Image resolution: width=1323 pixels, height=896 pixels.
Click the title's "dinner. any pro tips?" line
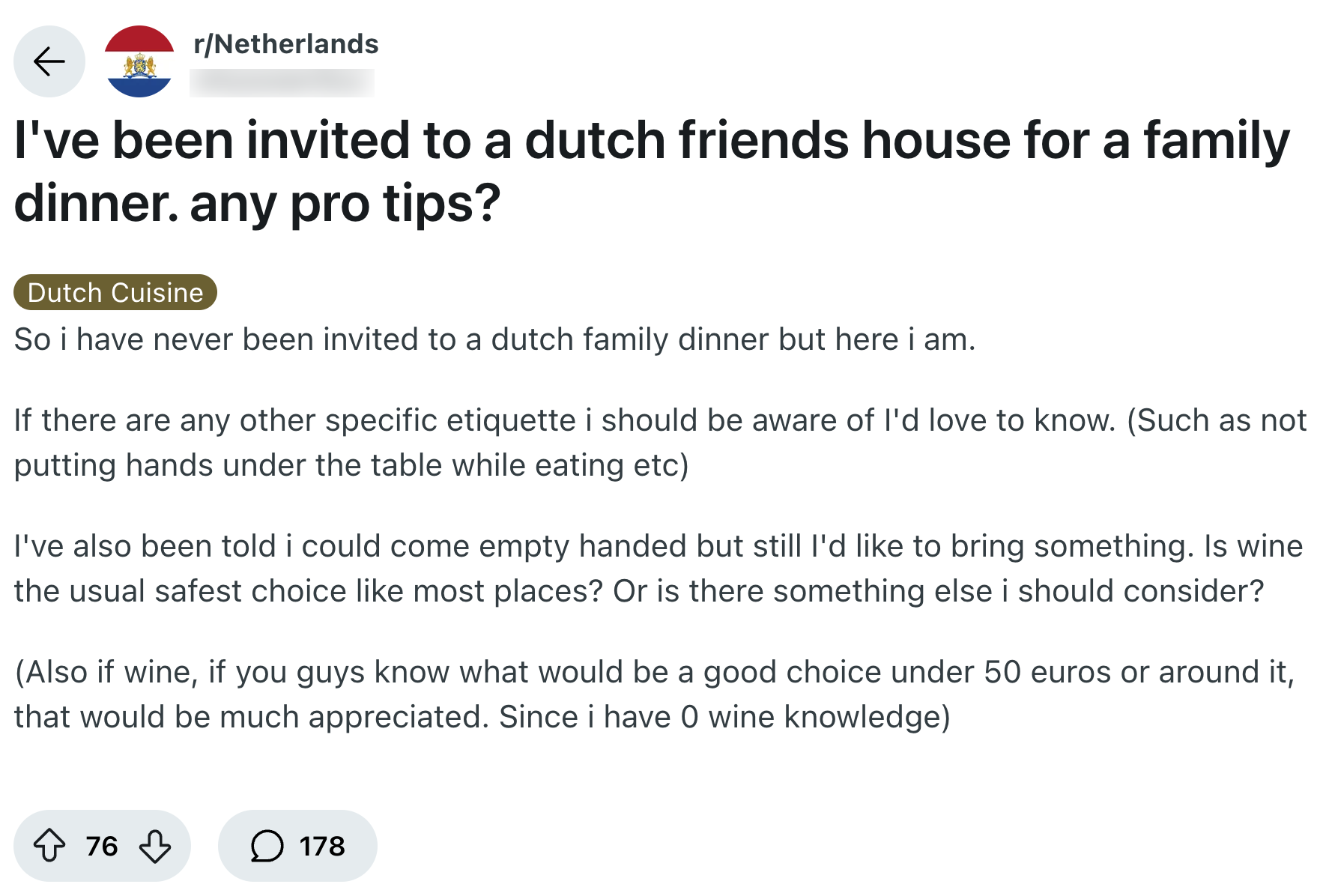(x=257, y=203)
